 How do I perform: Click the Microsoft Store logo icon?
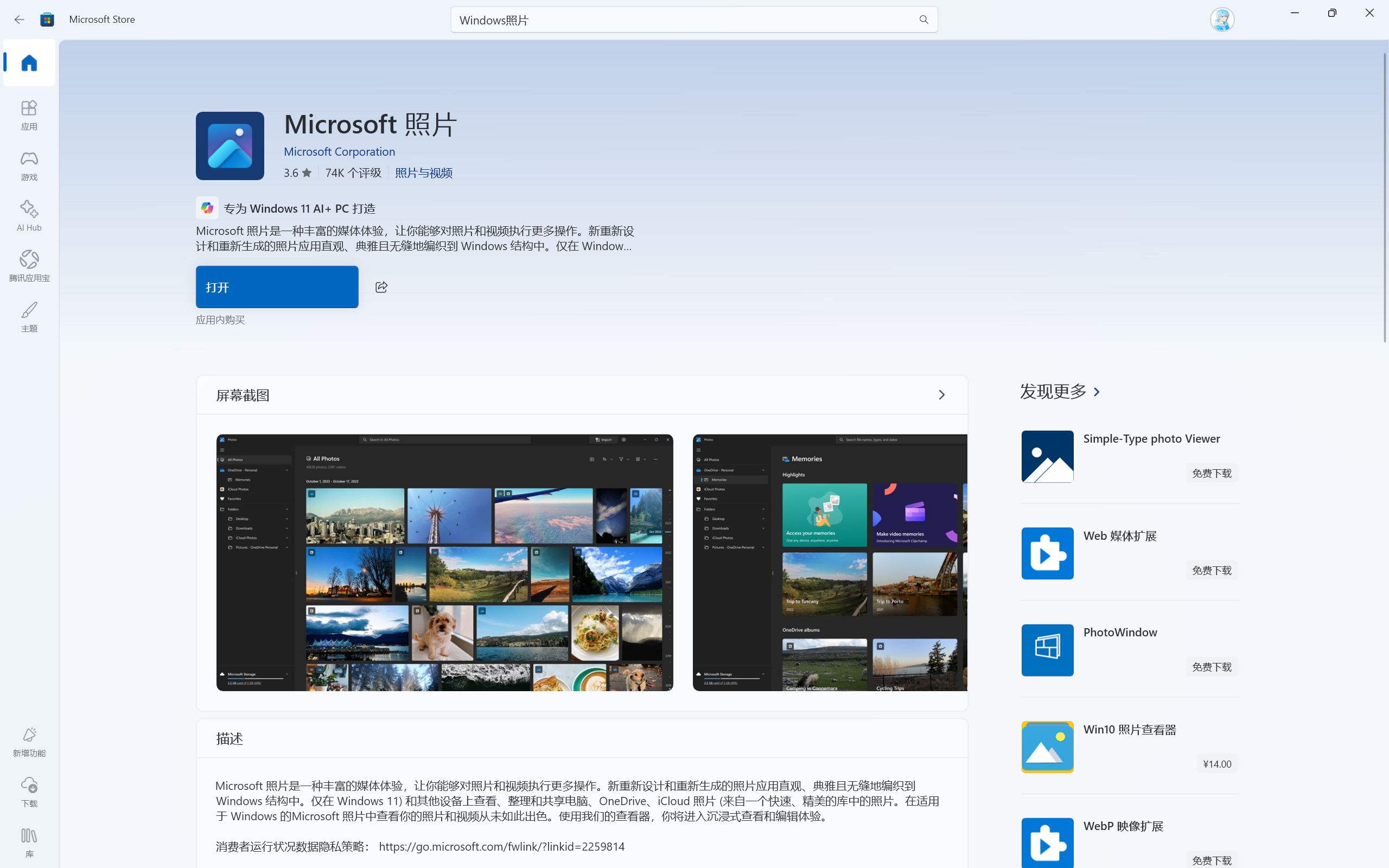tap(47, 20)
